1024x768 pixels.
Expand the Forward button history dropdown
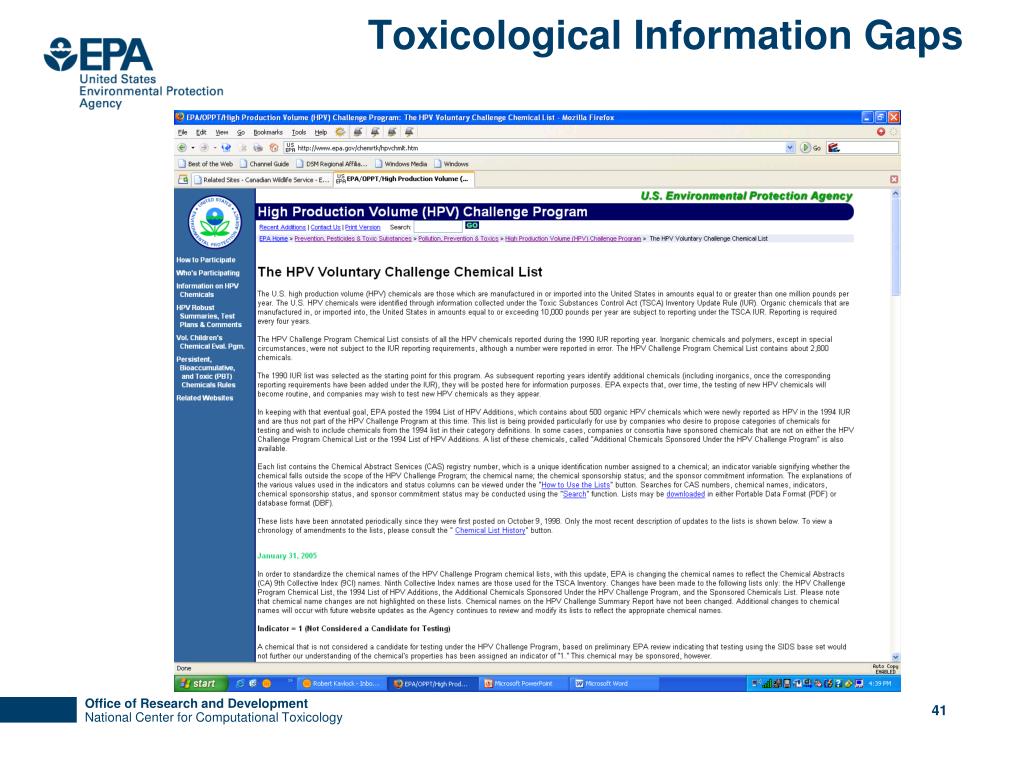[214, 148]
